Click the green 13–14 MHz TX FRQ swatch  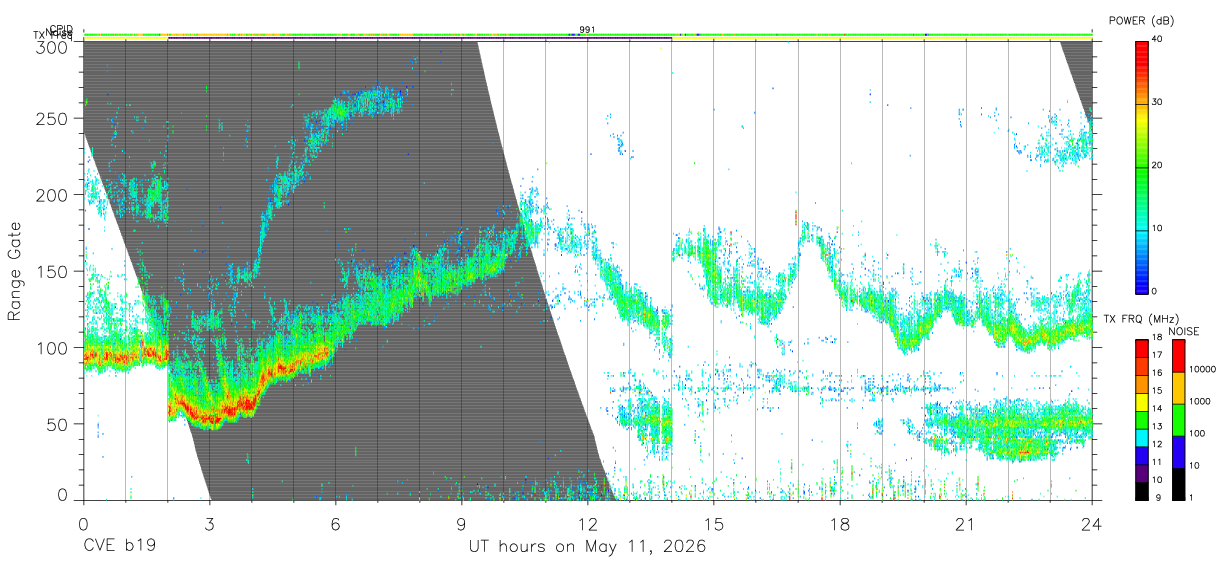(x=1142, y=418)
